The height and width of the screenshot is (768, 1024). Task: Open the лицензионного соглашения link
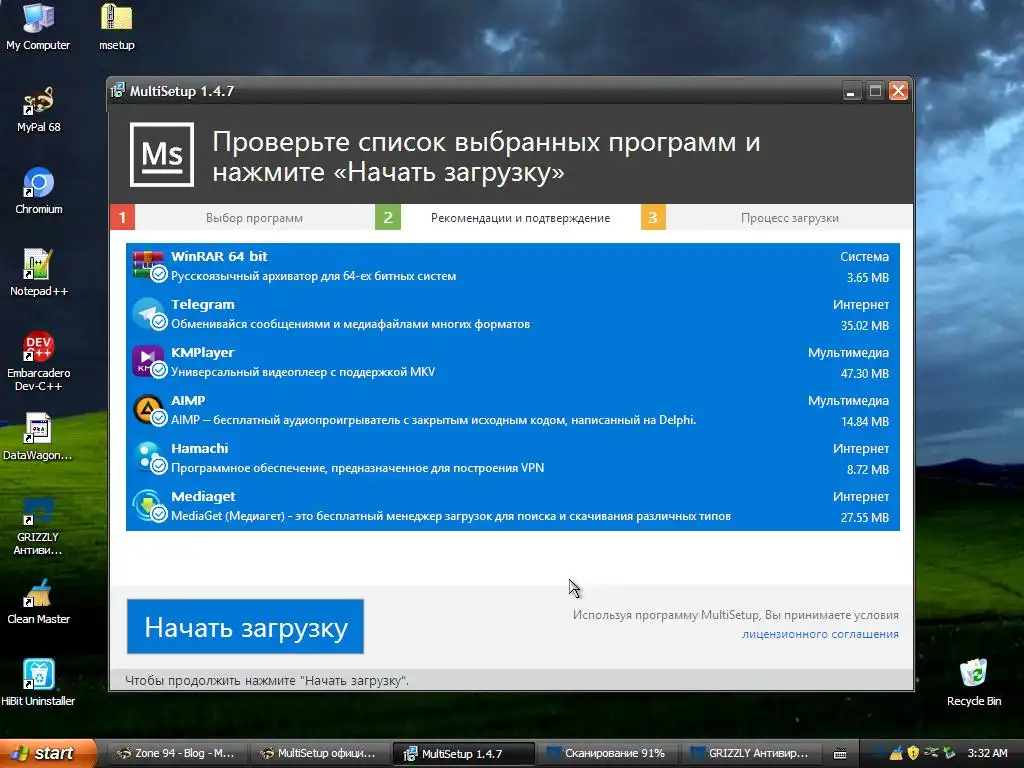pos(820,634)
